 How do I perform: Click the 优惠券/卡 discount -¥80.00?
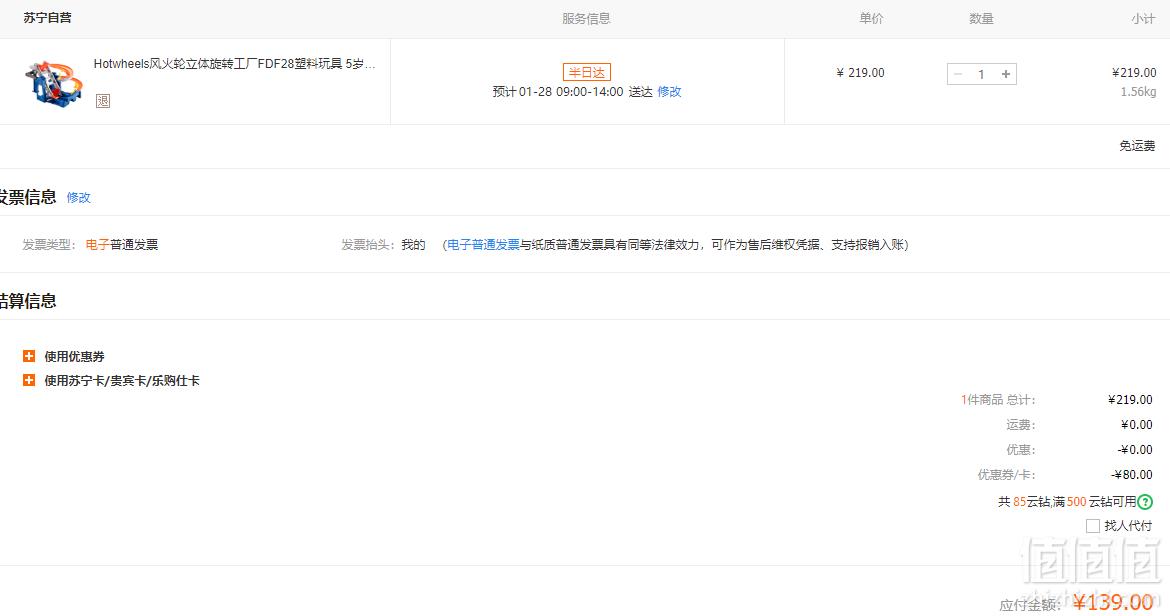[x=1132, y=475]
